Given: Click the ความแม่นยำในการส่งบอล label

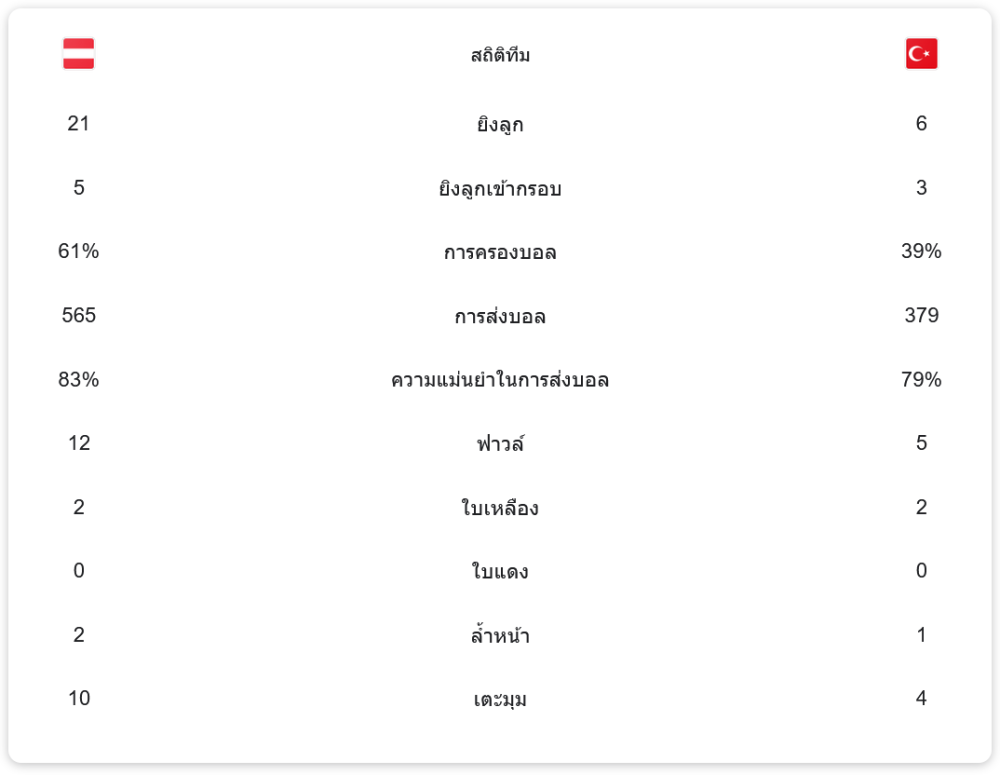Looking at the screenshot, I should [x=500, y=380].
